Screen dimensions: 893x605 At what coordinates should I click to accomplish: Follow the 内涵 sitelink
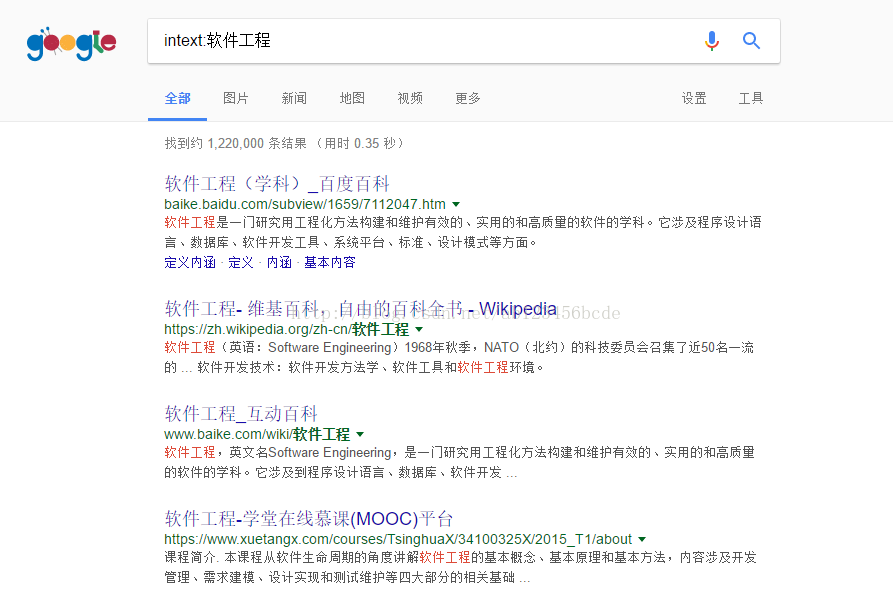279,263
